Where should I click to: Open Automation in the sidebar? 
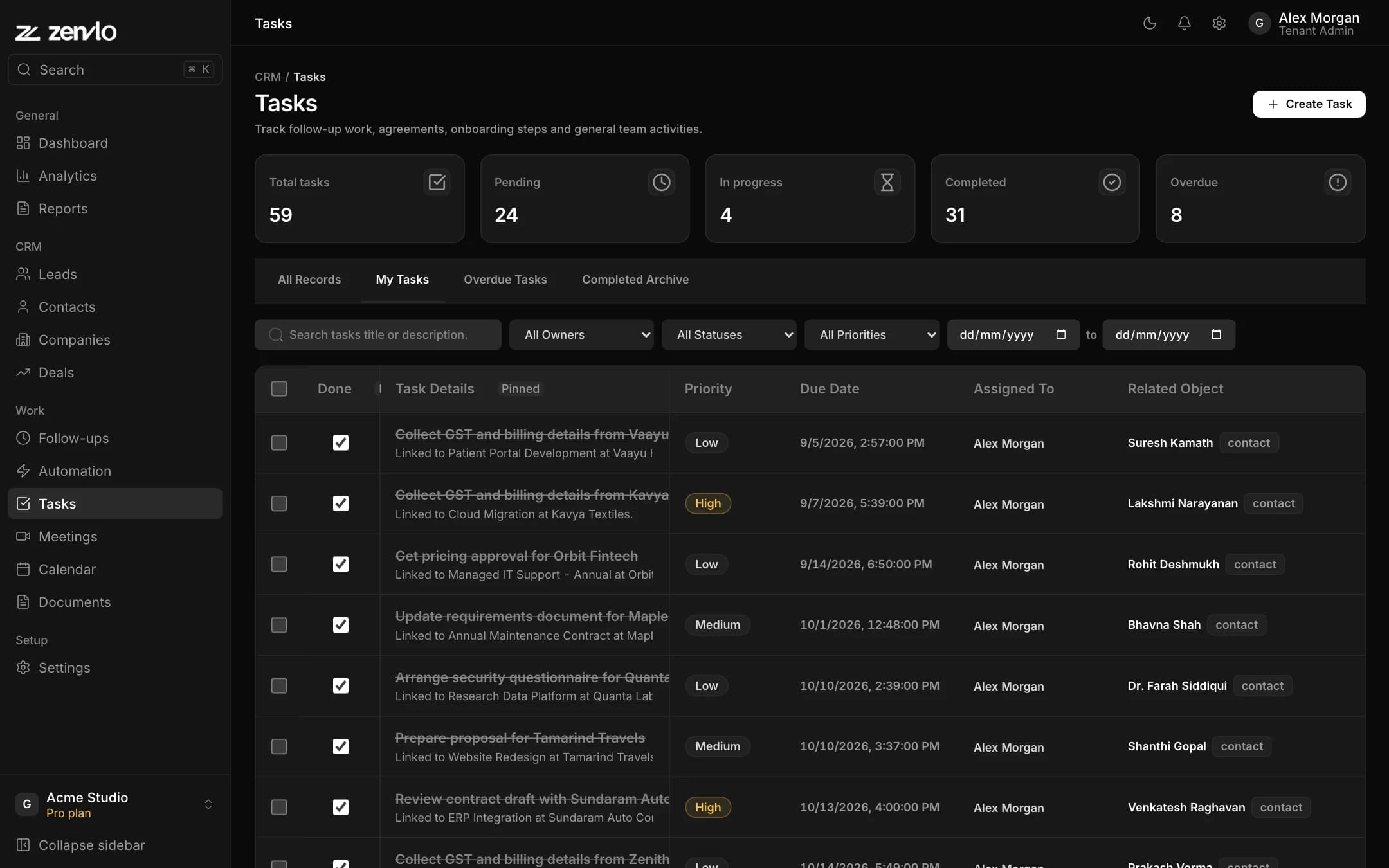(x=115, y=471)
